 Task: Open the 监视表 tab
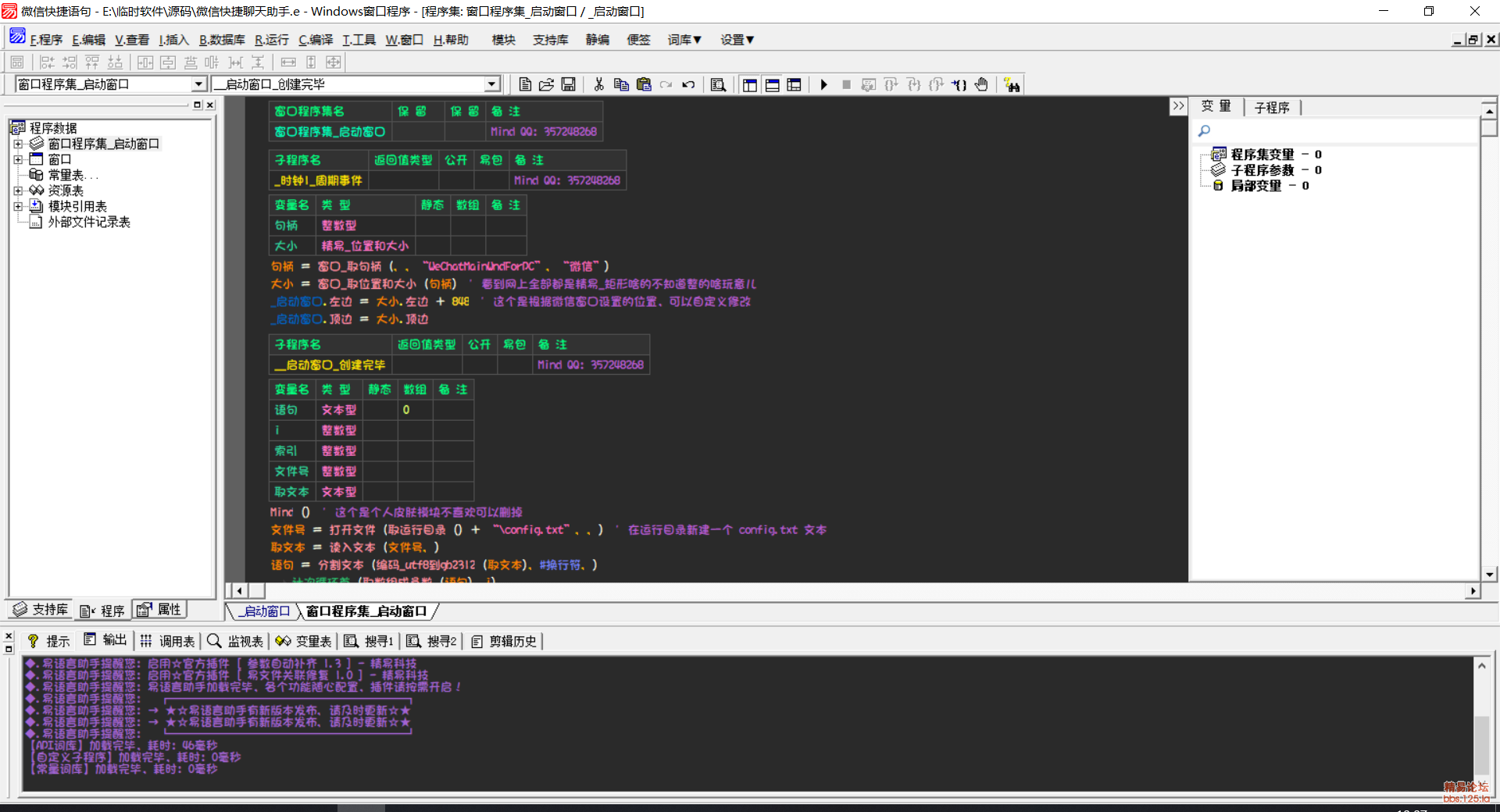tap(235, 641)
